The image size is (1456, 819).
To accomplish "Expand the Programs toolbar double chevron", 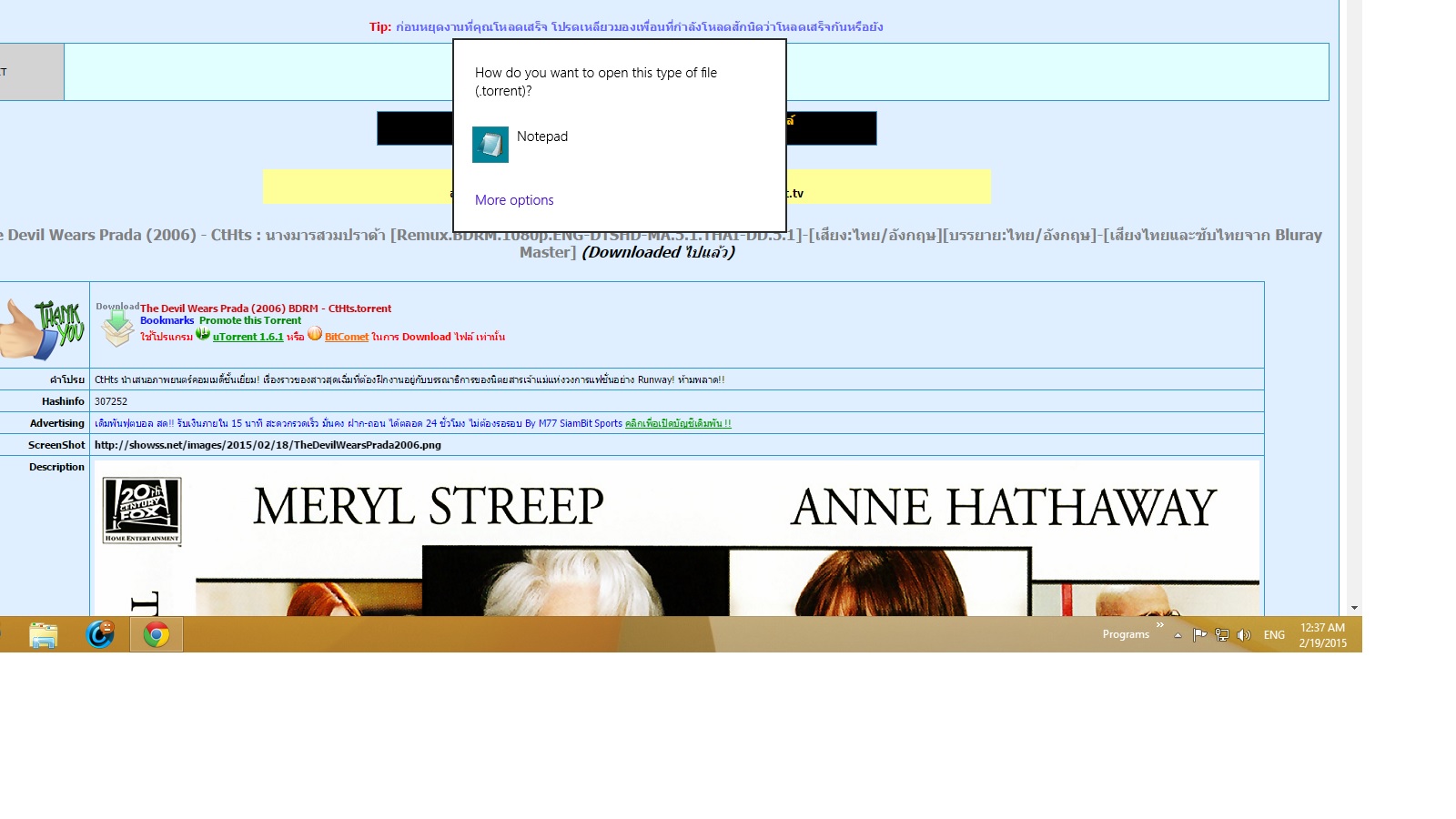I will (1160, 625).
